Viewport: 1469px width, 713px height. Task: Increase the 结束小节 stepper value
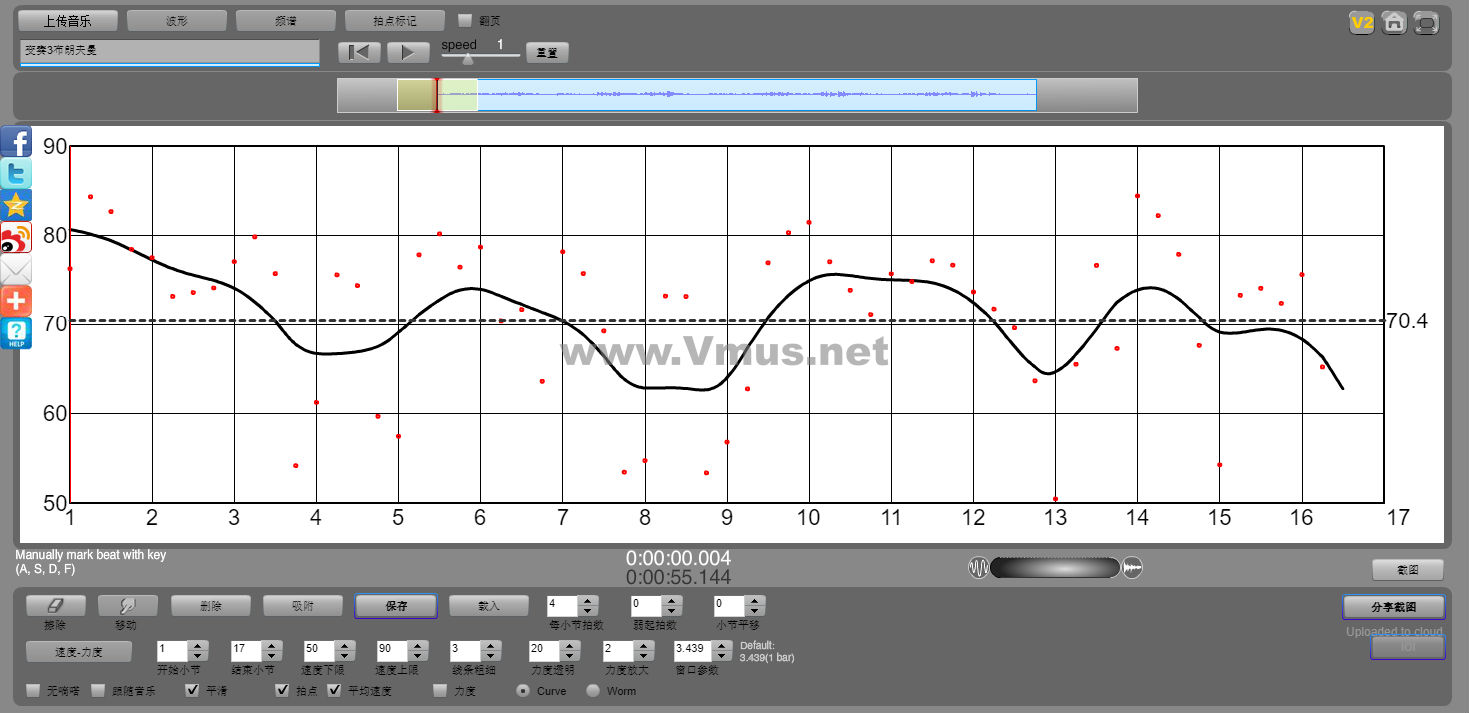point(272,645)
